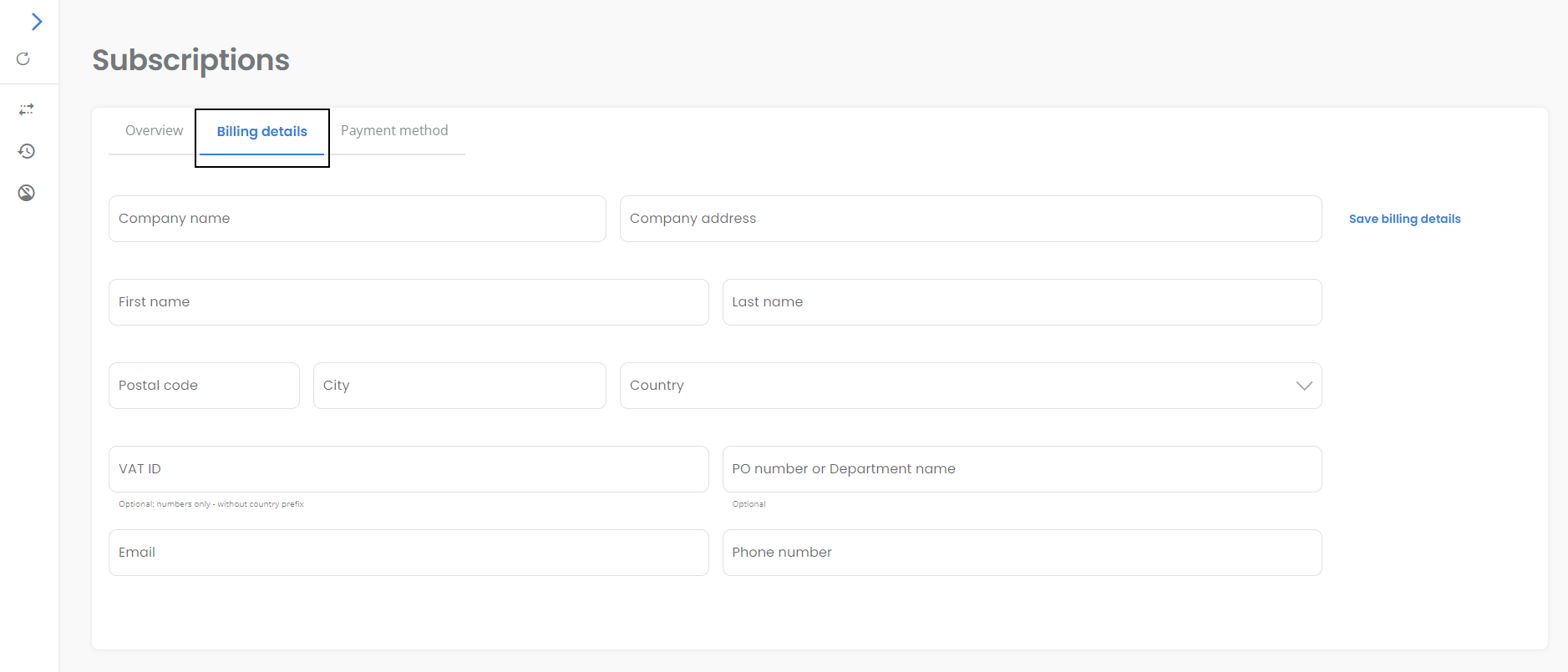
Task: Click the PO number or Department name field
Action: 1022,469
